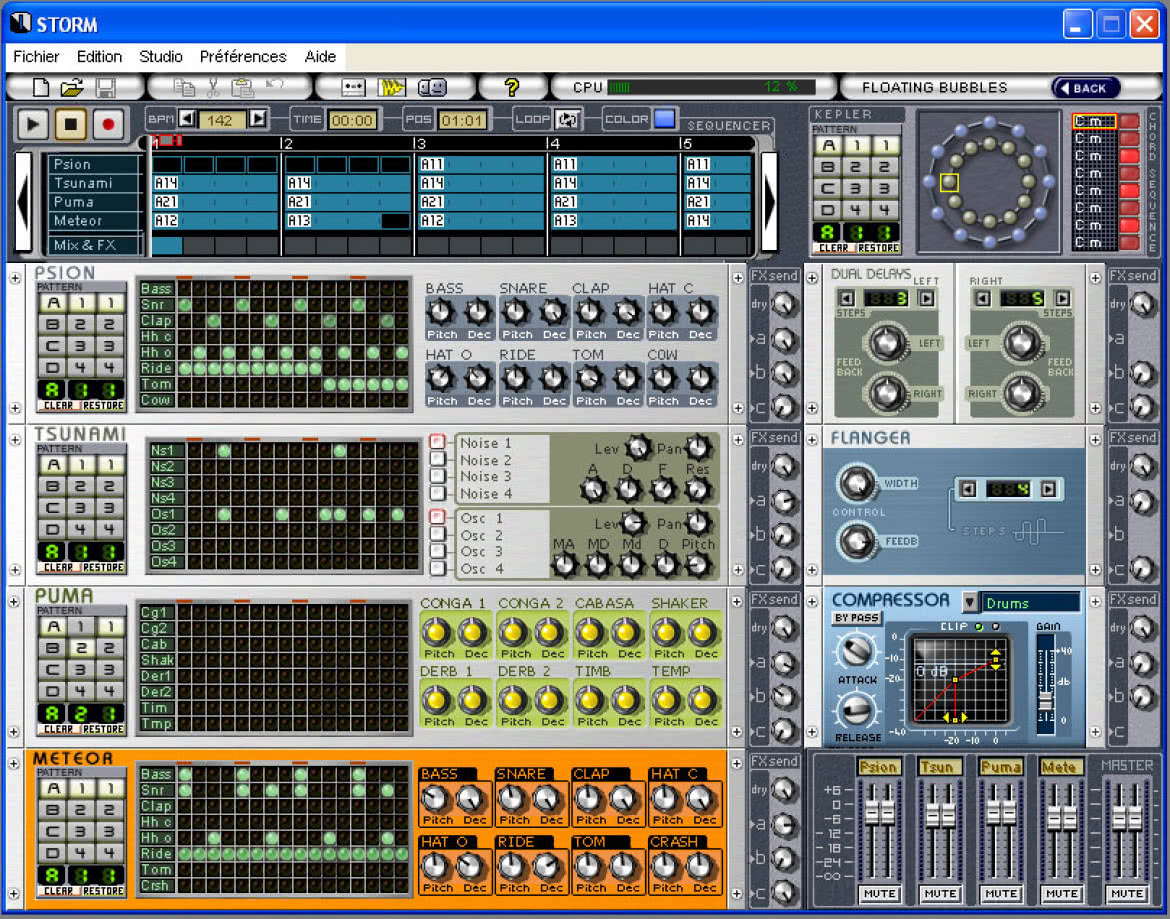Toggle the LOOP icon in the sequencer
Viewport: 1170px width, 919px height.
click(568, 119)
